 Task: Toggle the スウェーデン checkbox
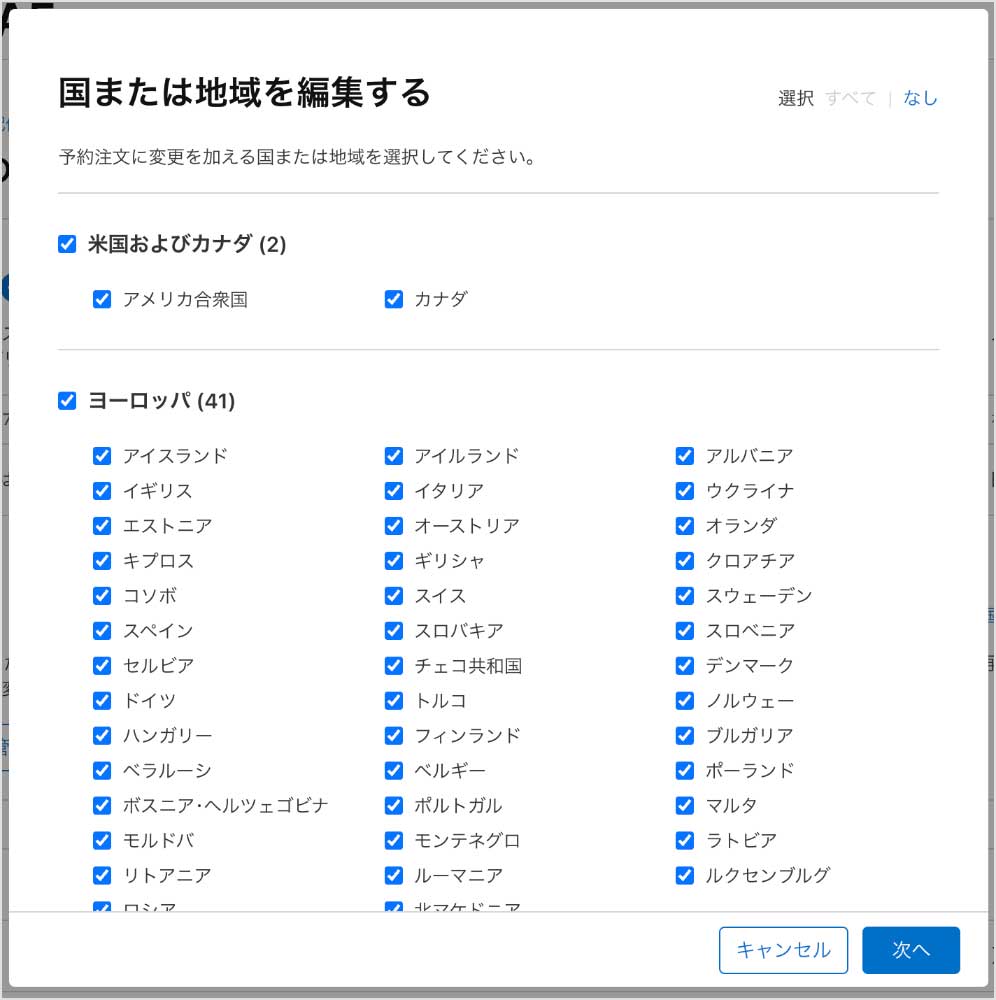pos(685,596)
